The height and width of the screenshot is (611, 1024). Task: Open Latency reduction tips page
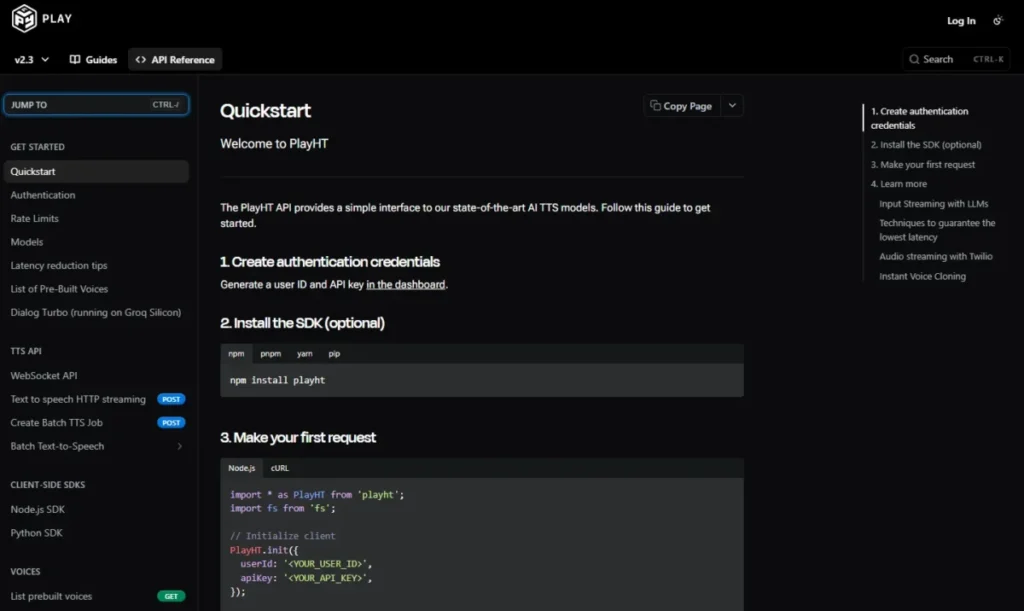(x=59, y=265)
